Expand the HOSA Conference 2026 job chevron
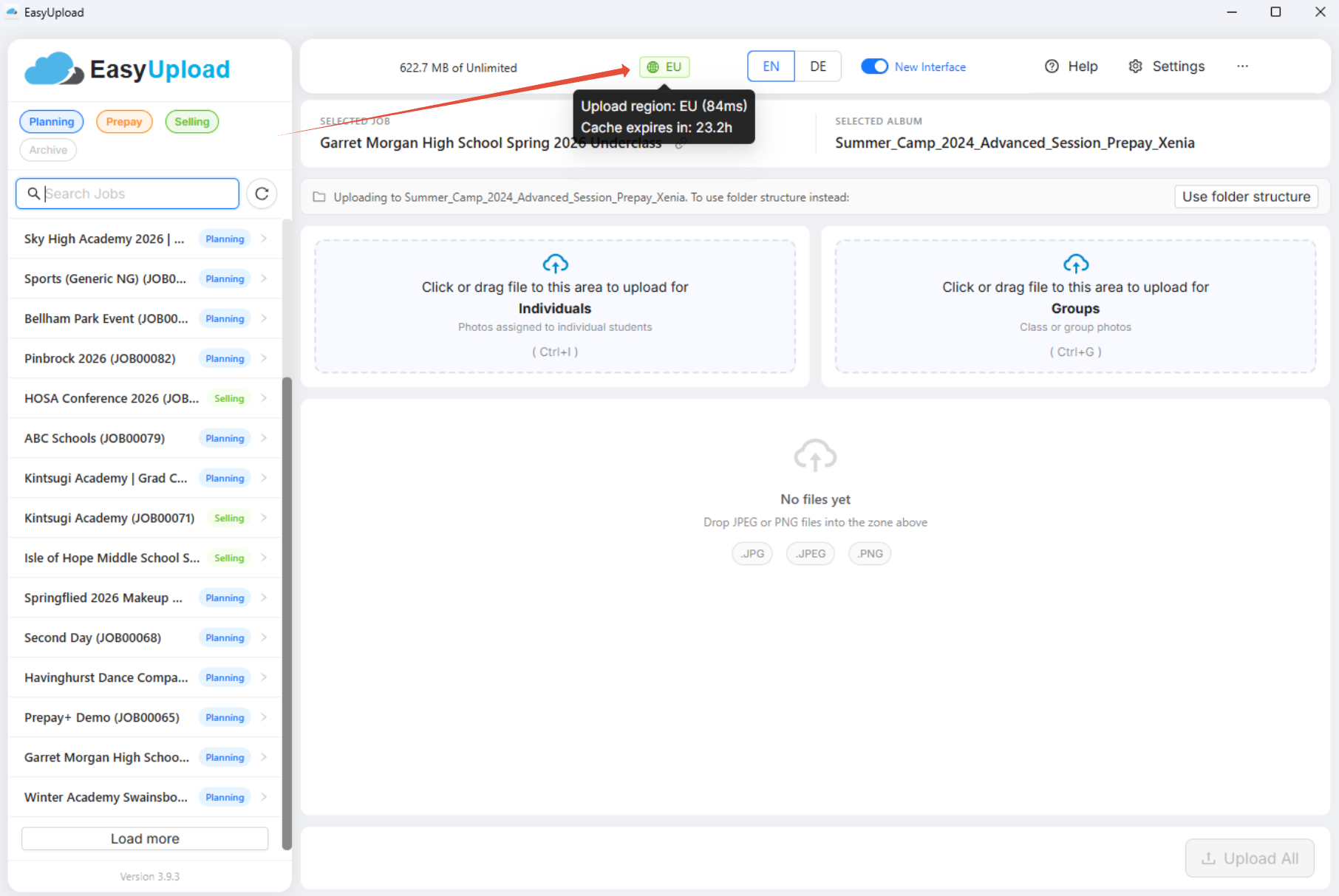 [264, 398]
